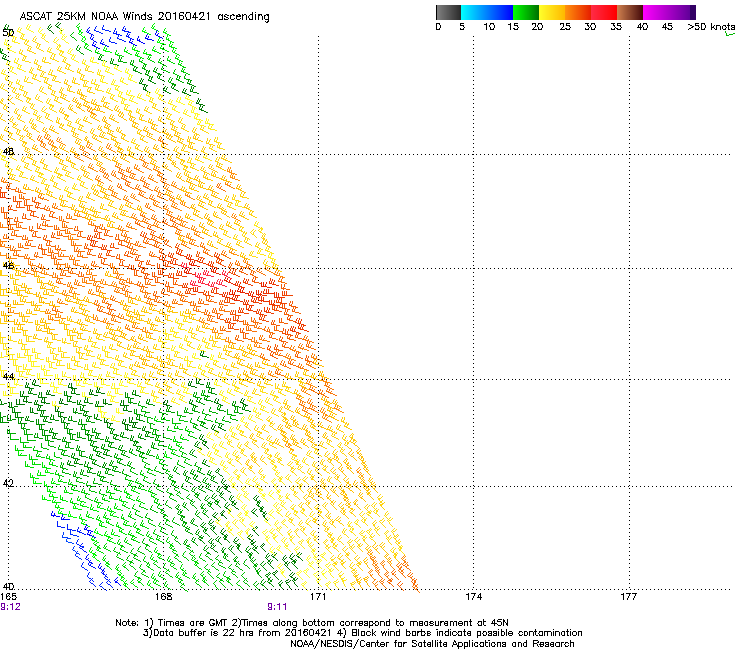The width and height of the screenshot is (740, 650).
Task: Click the longitude label '165'
Action: tap(8, 597)
